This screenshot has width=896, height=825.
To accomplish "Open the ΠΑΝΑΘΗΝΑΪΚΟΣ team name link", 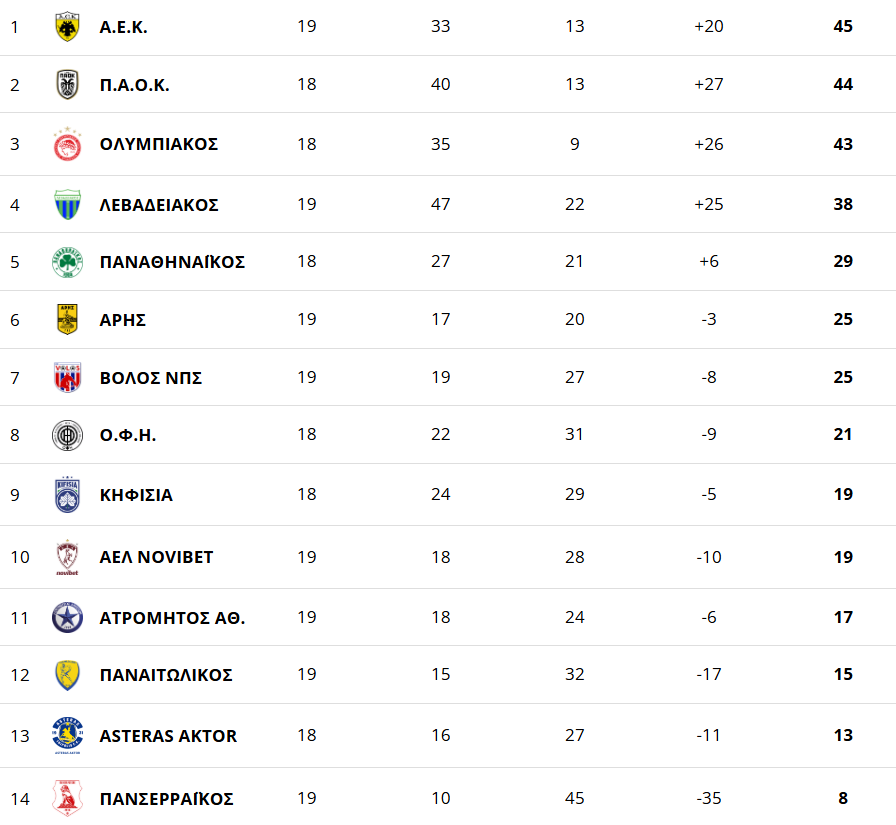I will [x=172, y=262].
